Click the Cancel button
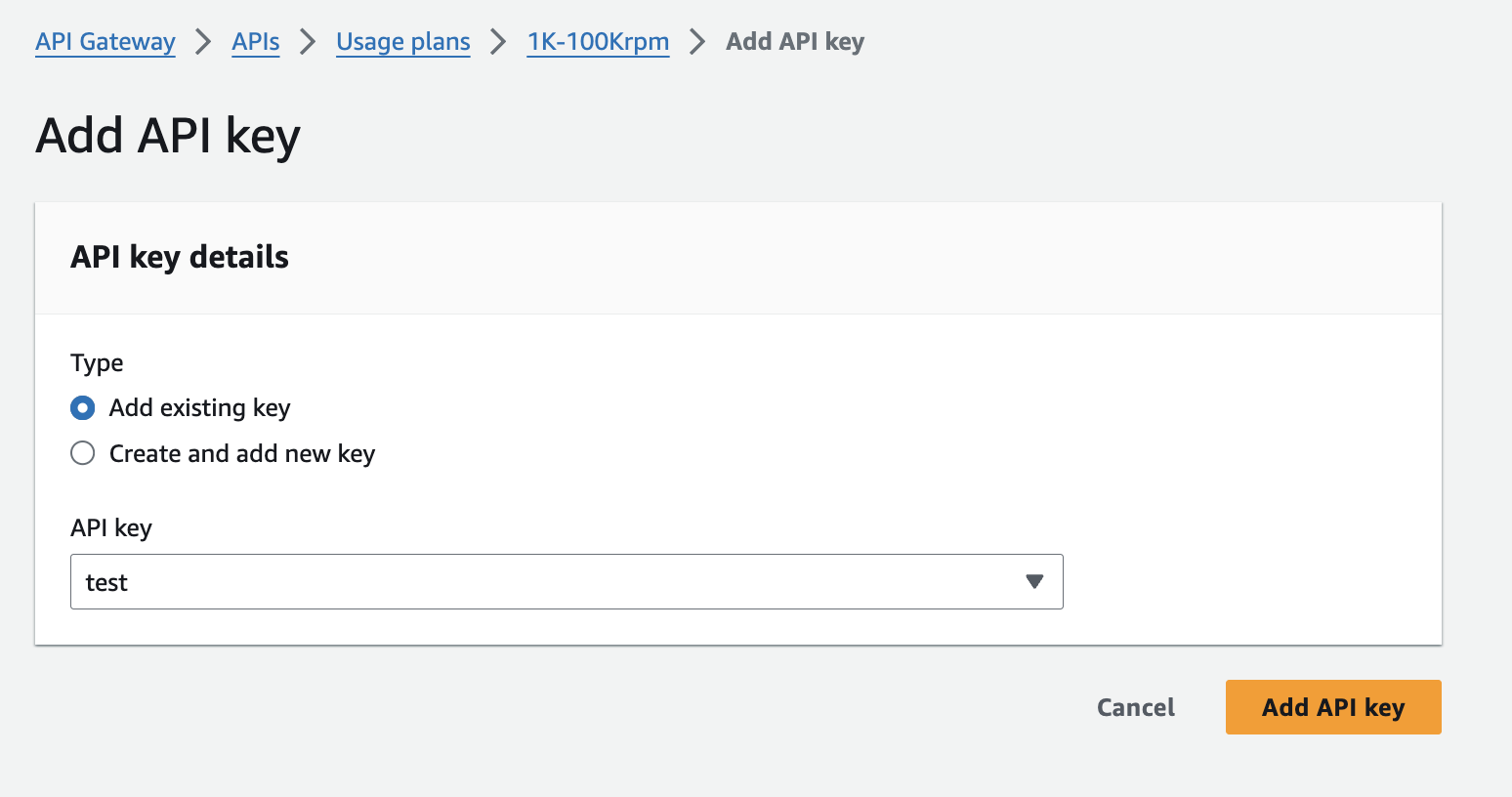The width and height of the screenshot is (1512, 797). [1135, 707]
